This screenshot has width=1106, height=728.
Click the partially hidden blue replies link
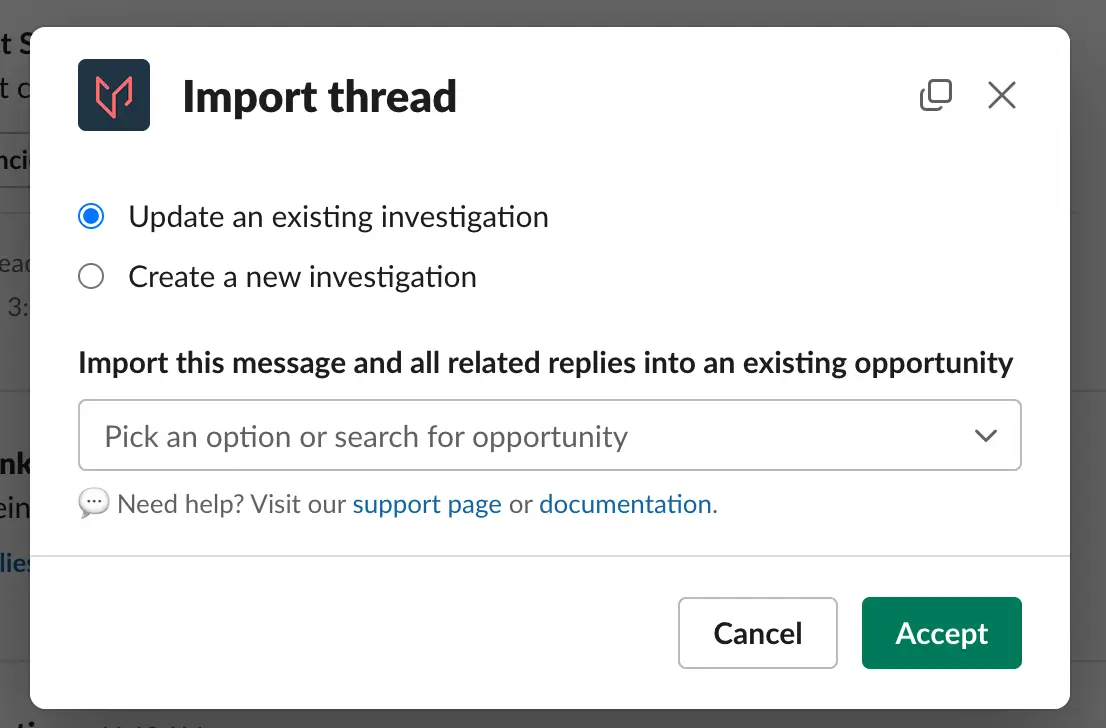(14, 563)
